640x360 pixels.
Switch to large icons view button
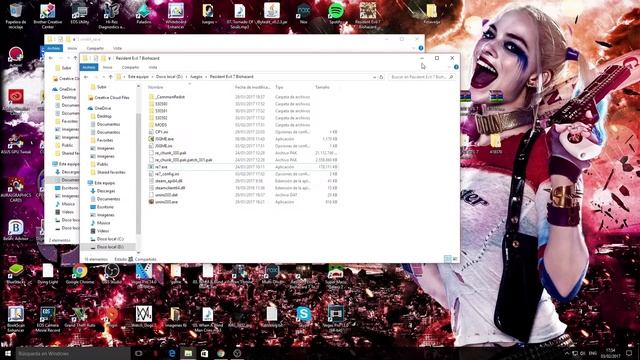(x=455, y=259)
